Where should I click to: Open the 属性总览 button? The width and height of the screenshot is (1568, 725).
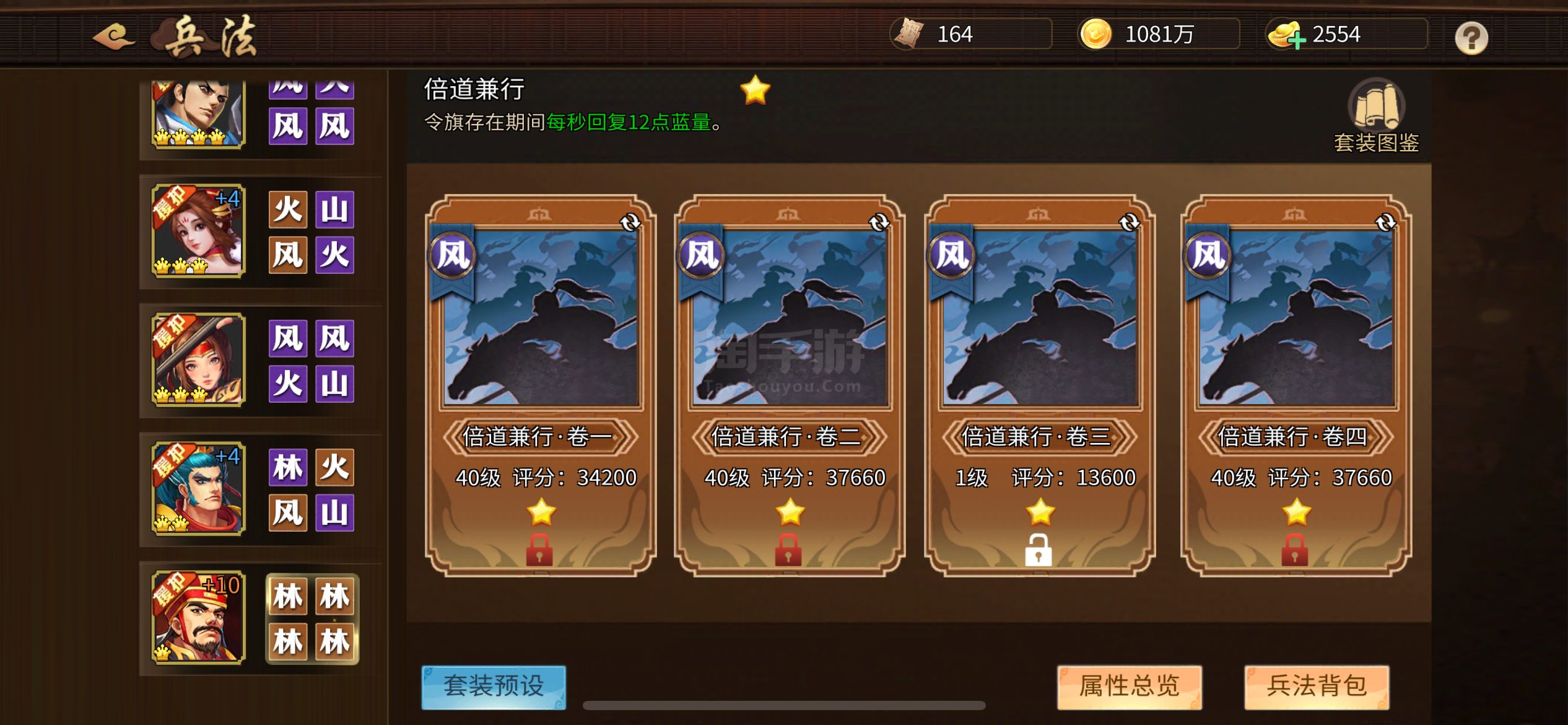coord(1129,687)
